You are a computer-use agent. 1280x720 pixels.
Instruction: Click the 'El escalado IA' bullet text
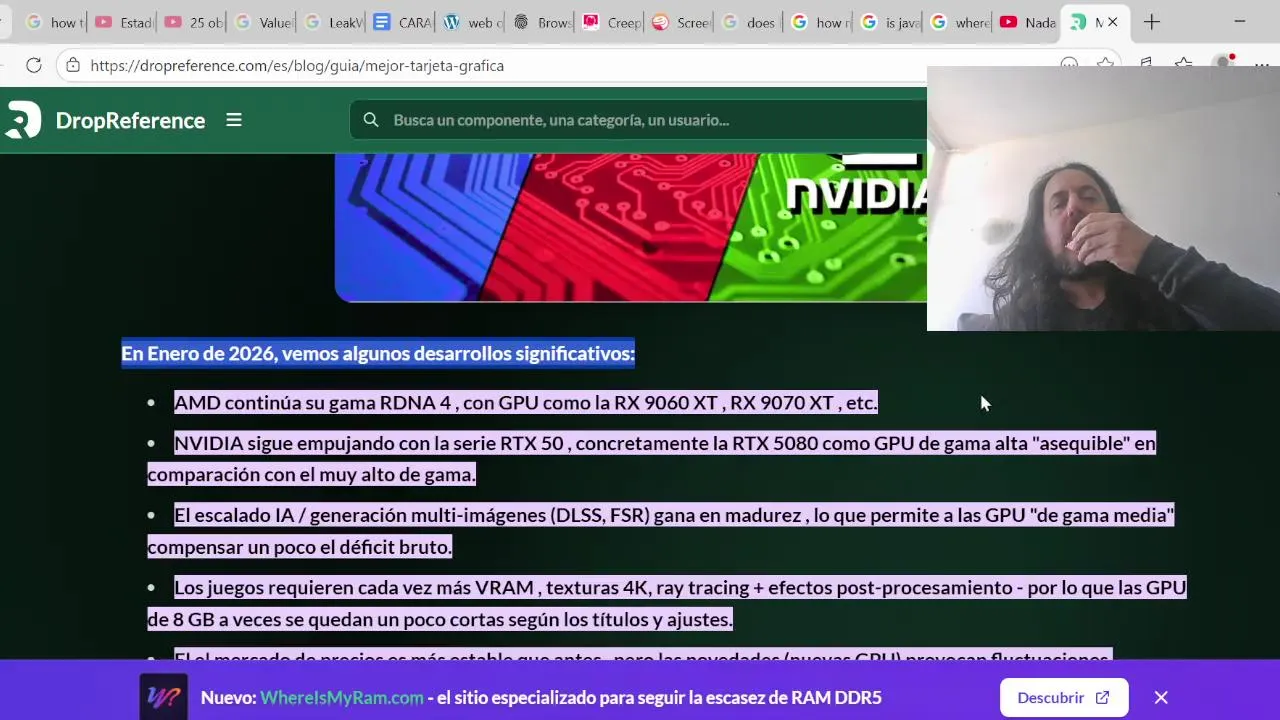pos(661,531)
